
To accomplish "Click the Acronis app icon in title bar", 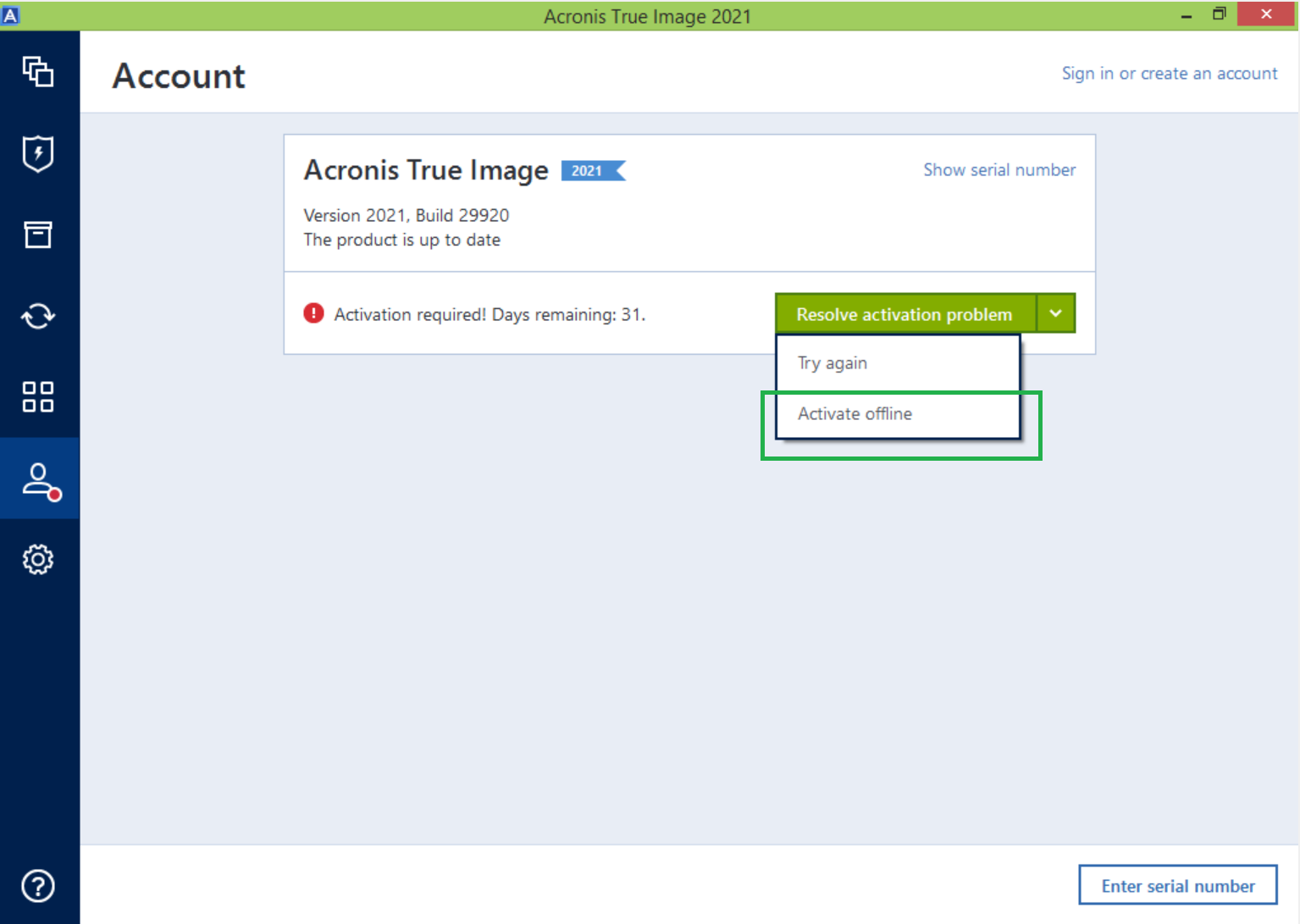I will point(10,15).
